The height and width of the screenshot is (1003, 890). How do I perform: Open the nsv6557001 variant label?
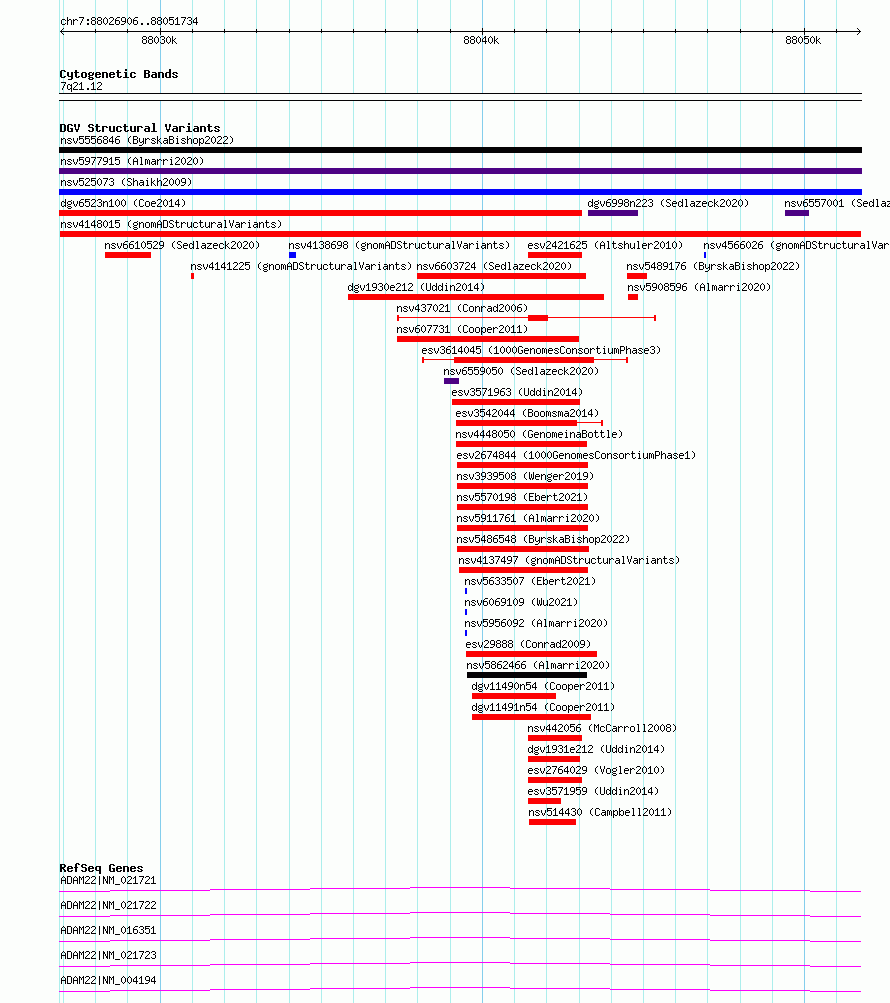pyautogui.click(x=837, y=203)
